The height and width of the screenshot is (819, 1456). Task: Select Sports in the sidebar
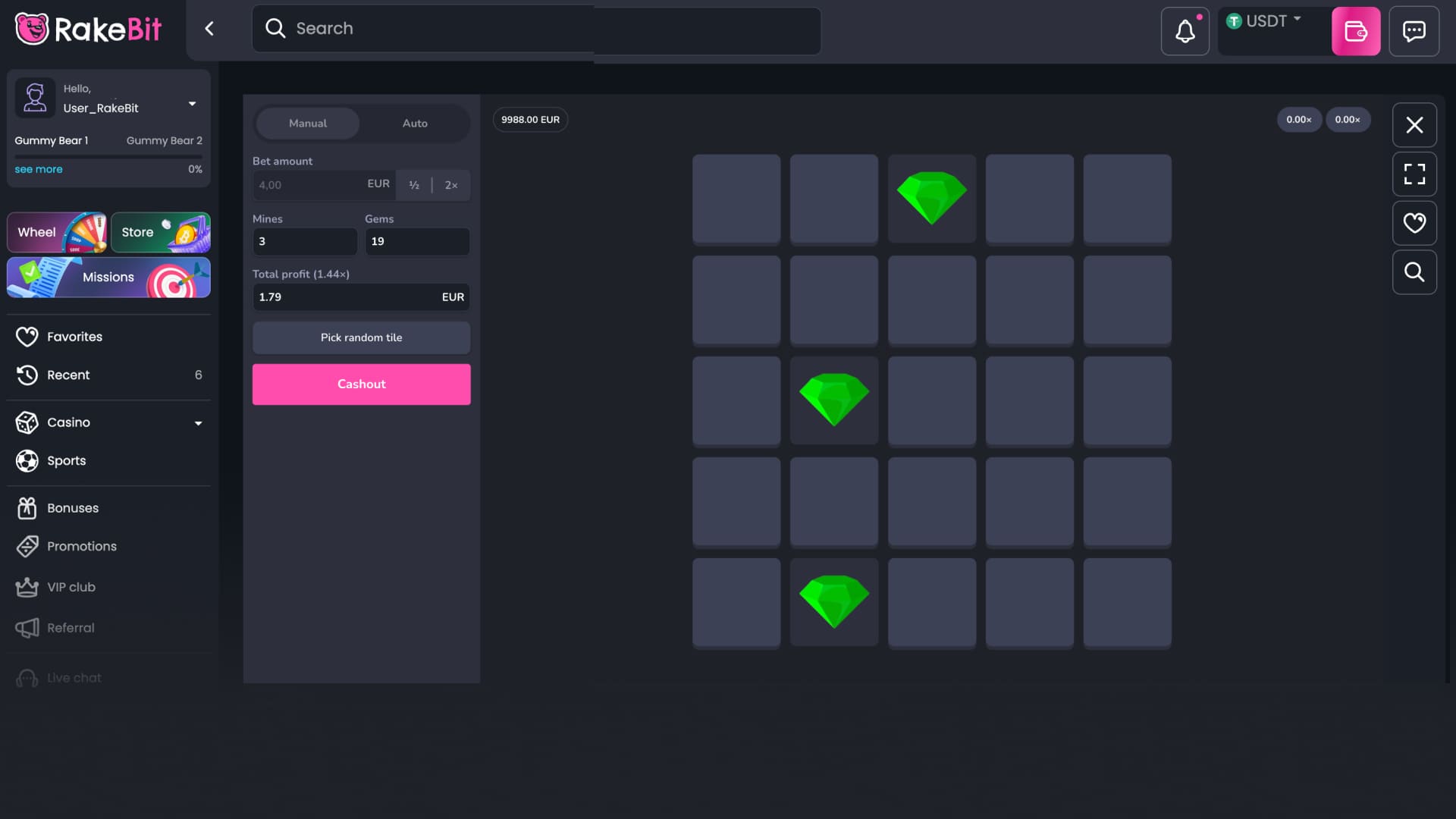pos(66,460)
